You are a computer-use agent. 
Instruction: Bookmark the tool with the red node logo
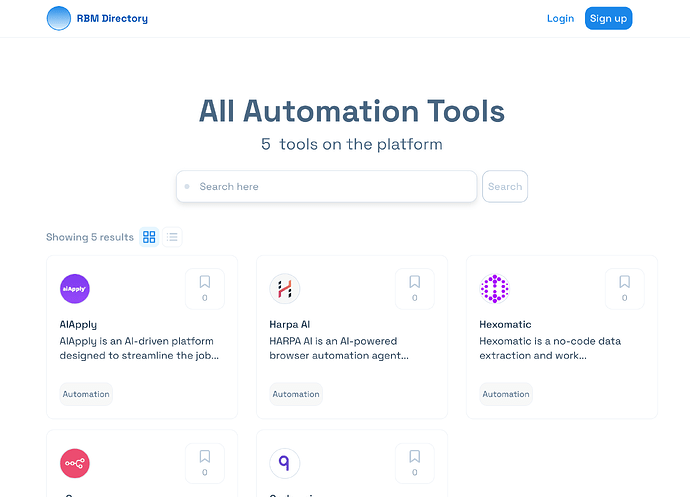(205, 463)
